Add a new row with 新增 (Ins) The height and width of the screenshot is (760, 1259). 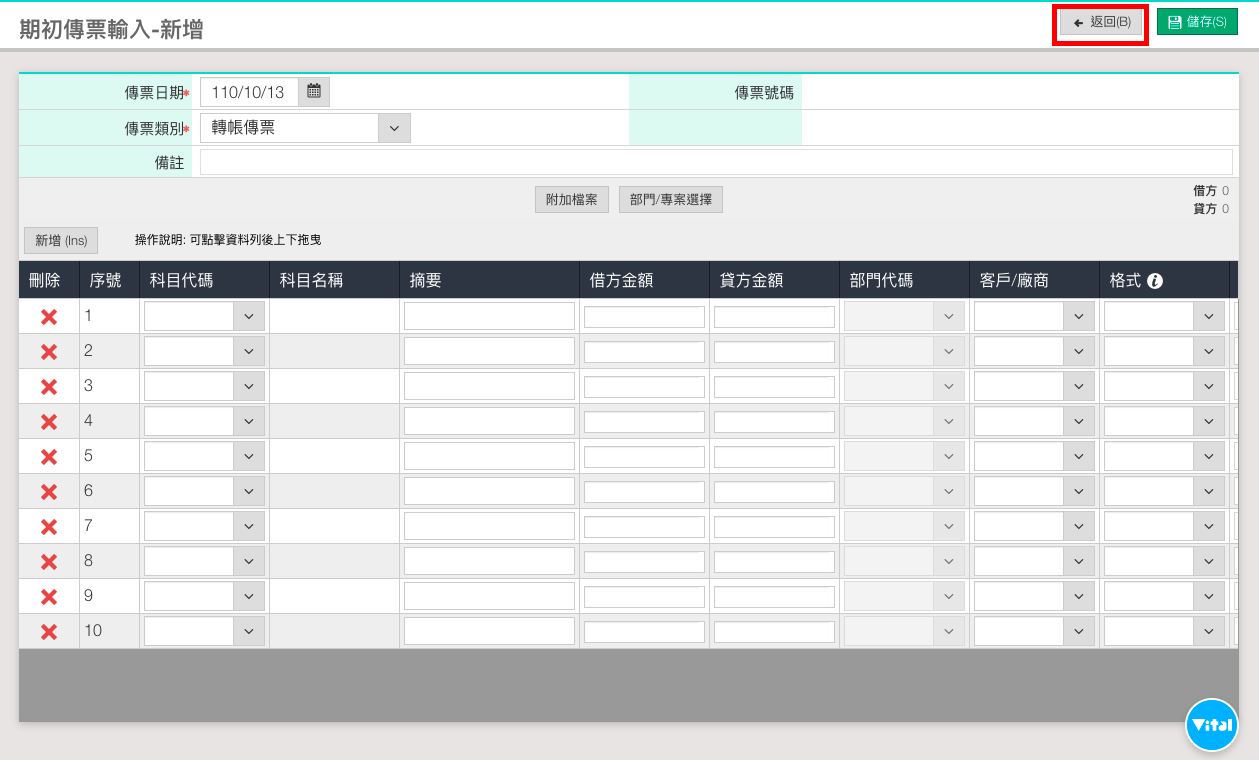[x=61, y=240]
